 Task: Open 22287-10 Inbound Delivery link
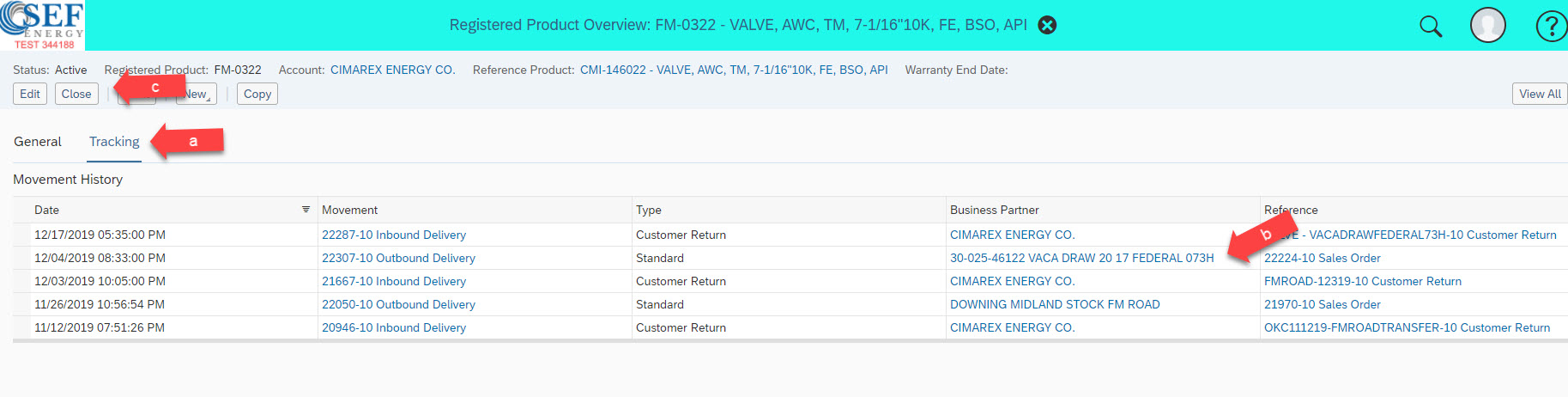pyautogui.click(x=394, y=235)
